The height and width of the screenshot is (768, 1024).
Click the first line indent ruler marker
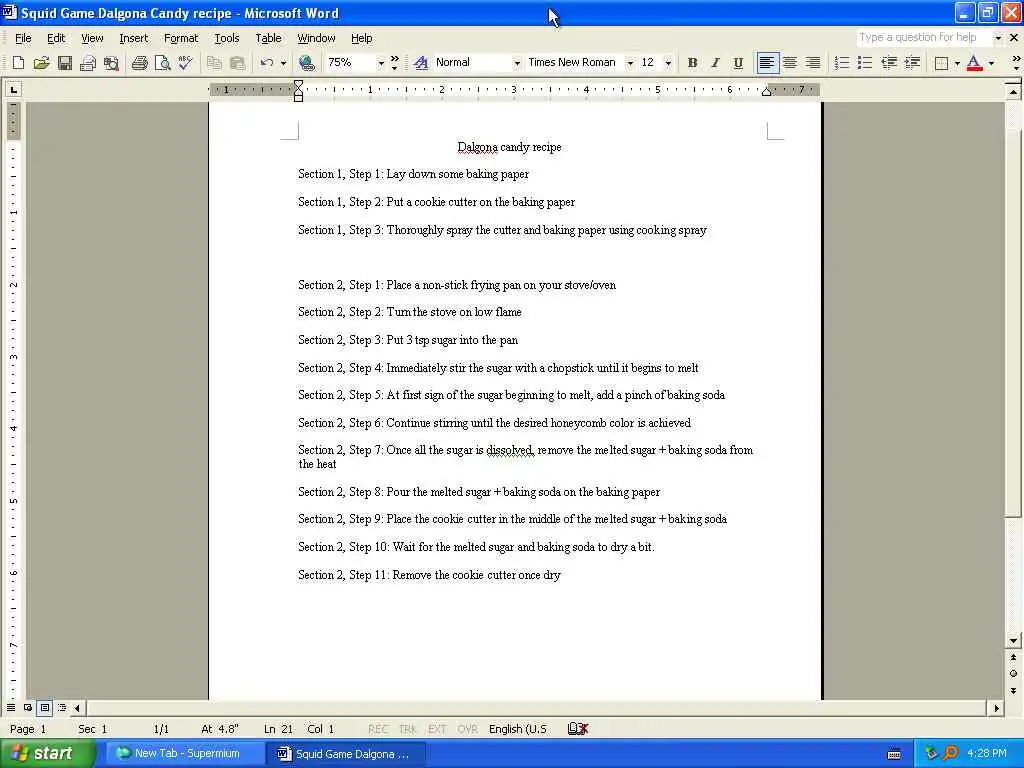pos(298,84)
